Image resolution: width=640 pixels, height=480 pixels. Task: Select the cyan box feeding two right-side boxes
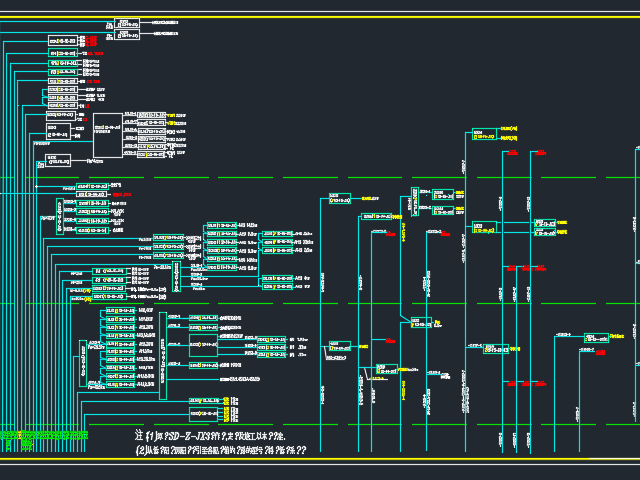click(484, 227)
